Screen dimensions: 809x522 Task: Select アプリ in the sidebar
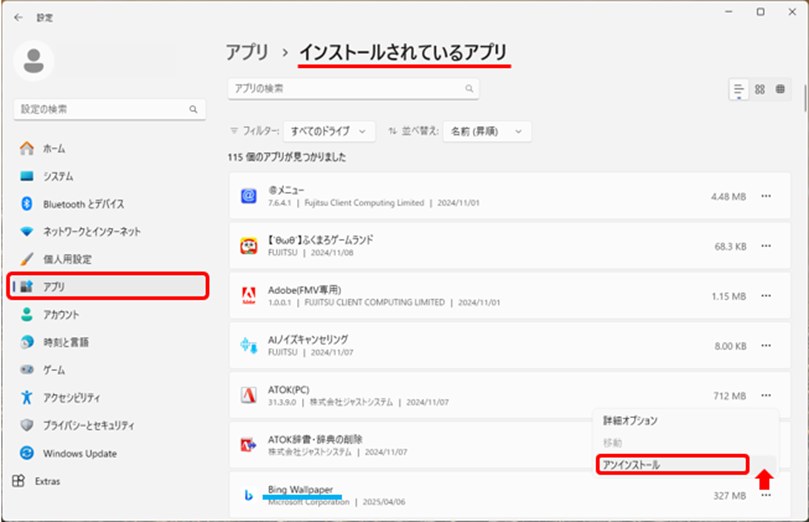(108, 286)
